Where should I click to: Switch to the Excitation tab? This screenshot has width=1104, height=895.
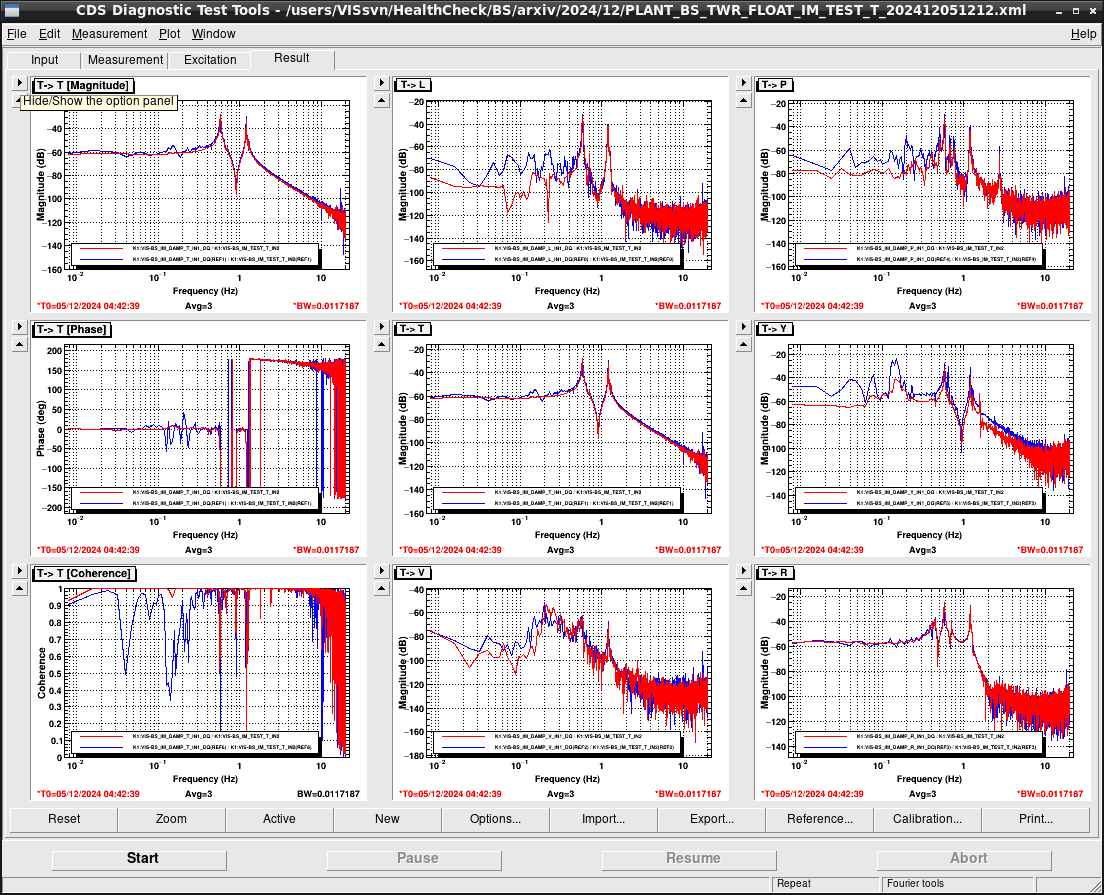point(210,60)
